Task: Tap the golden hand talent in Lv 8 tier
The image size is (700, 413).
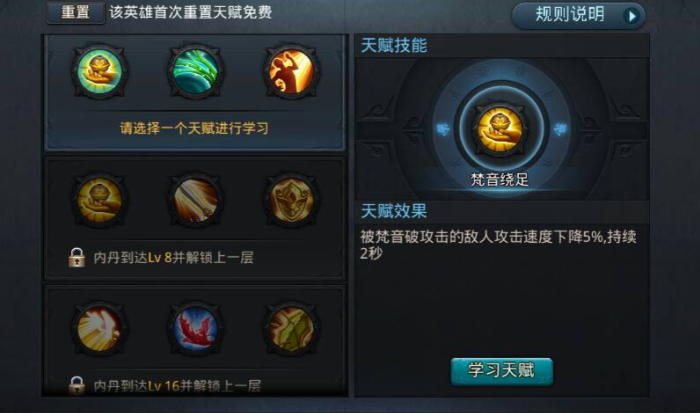Action: [100, 200]
